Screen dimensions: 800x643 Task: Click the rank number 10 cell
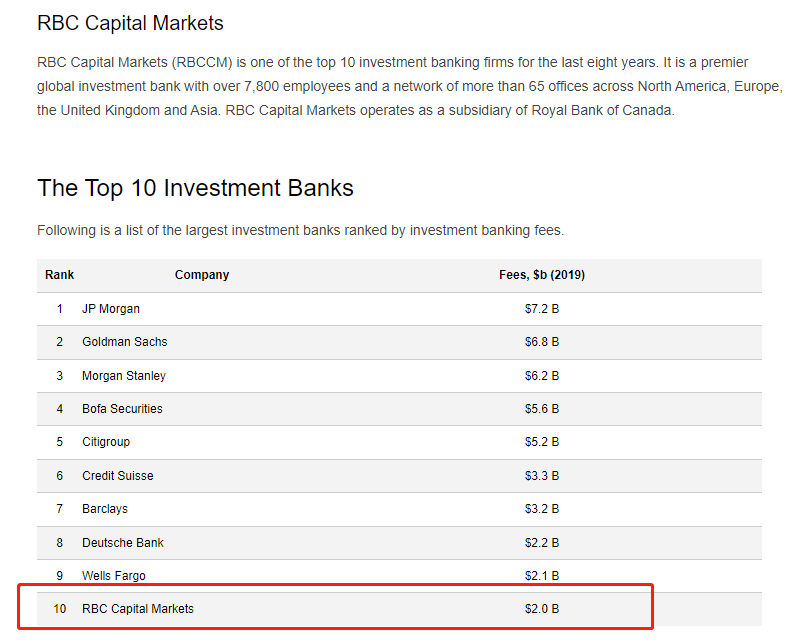[60, 609]
